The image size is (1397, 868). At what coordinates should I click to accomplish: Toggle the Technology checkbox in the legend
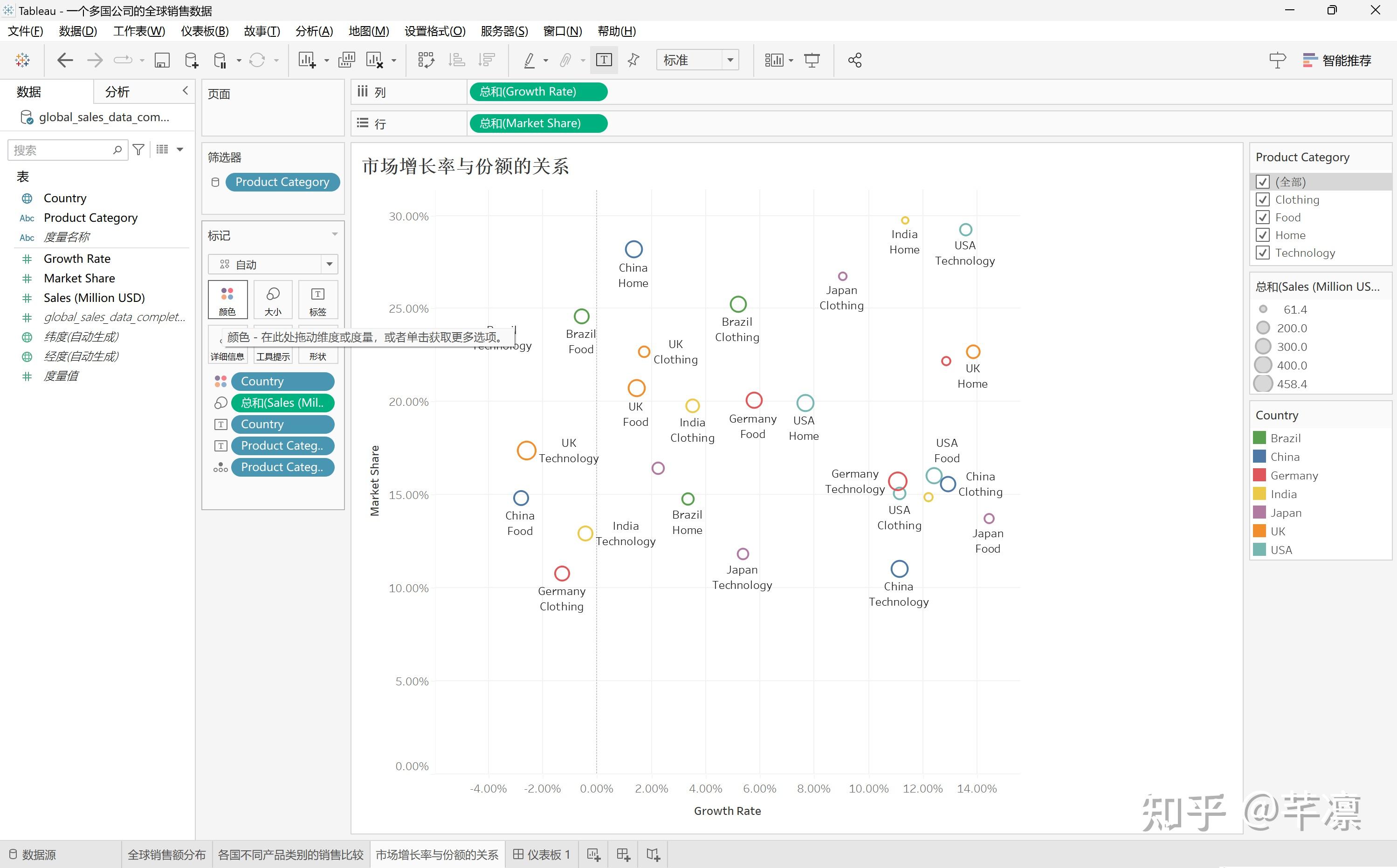pyautogui.click(x=1263, y=253)
